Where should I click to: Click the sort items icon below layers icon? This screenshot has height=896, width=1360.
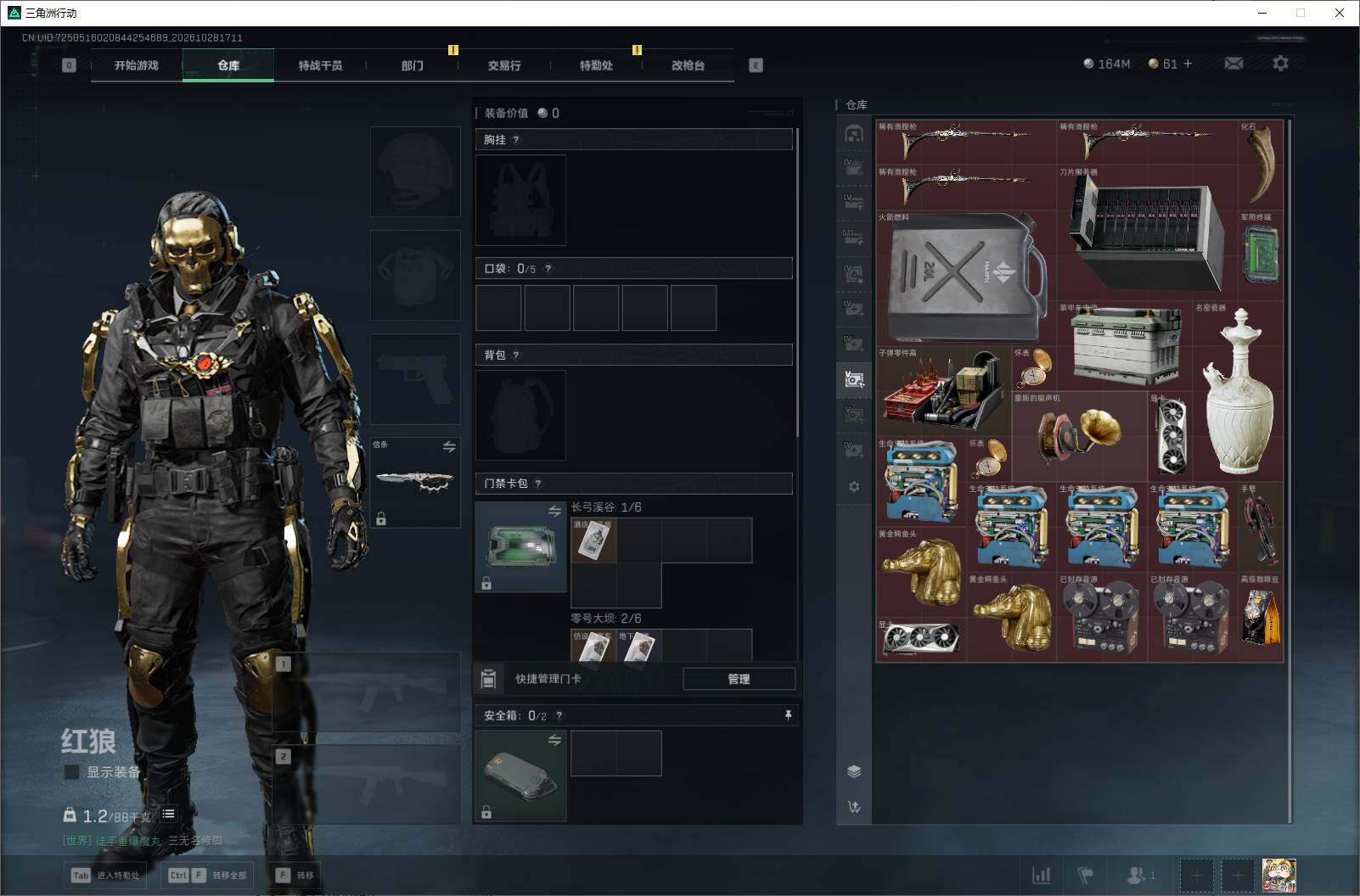coord(854,807)
